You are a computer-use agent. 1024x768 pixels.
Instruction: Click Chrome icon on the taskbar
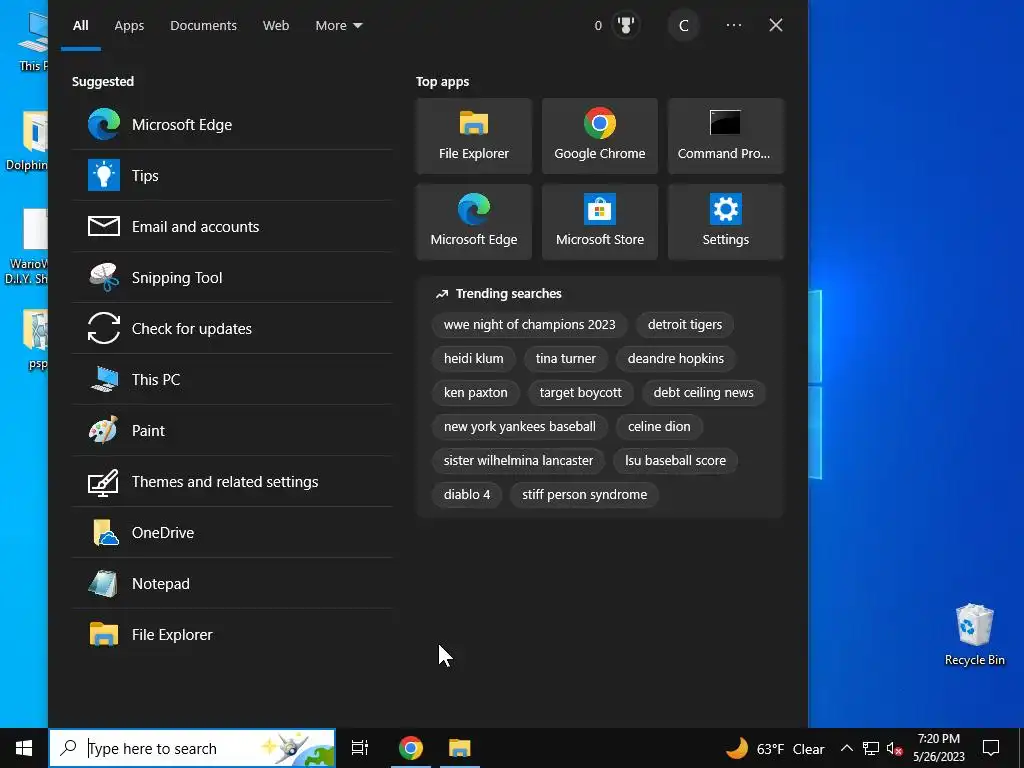pos(411,748)
